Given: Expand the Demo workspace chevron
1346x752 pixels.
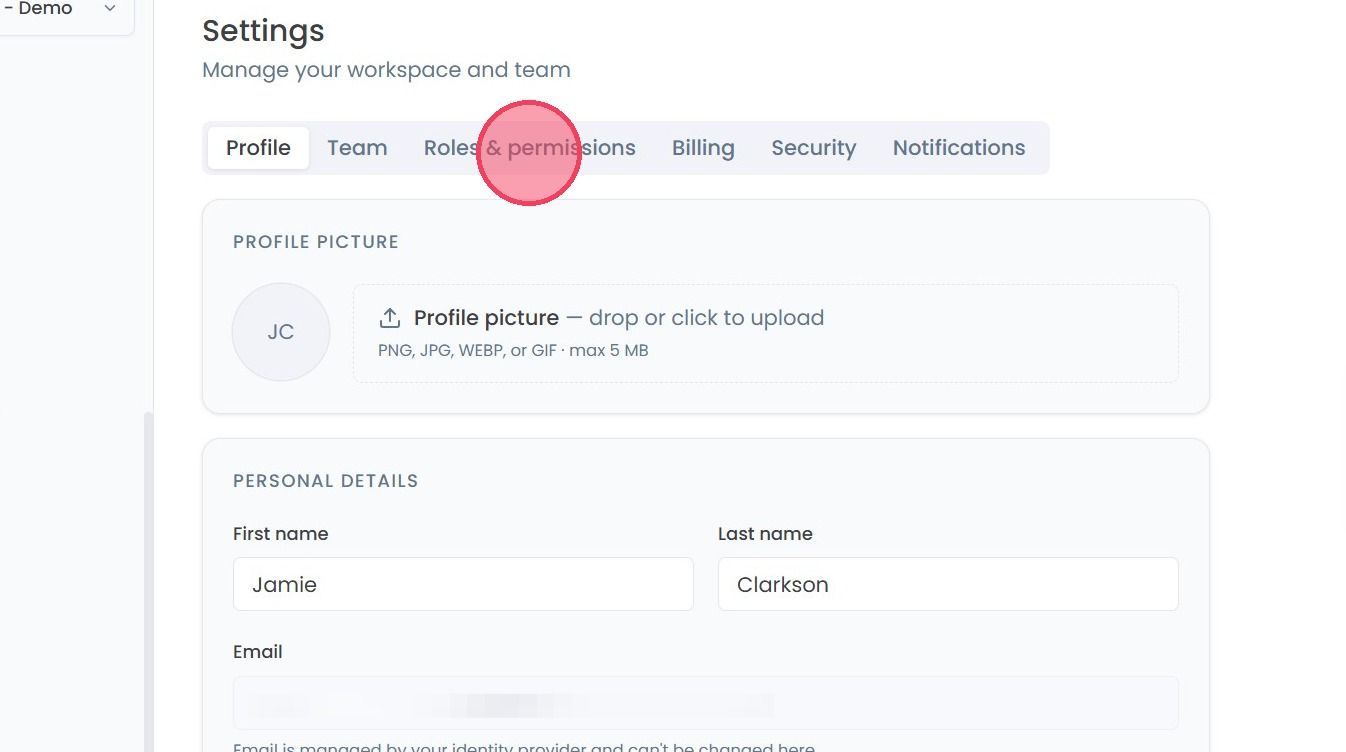Looking at the screenshot, I should point(110,8).
